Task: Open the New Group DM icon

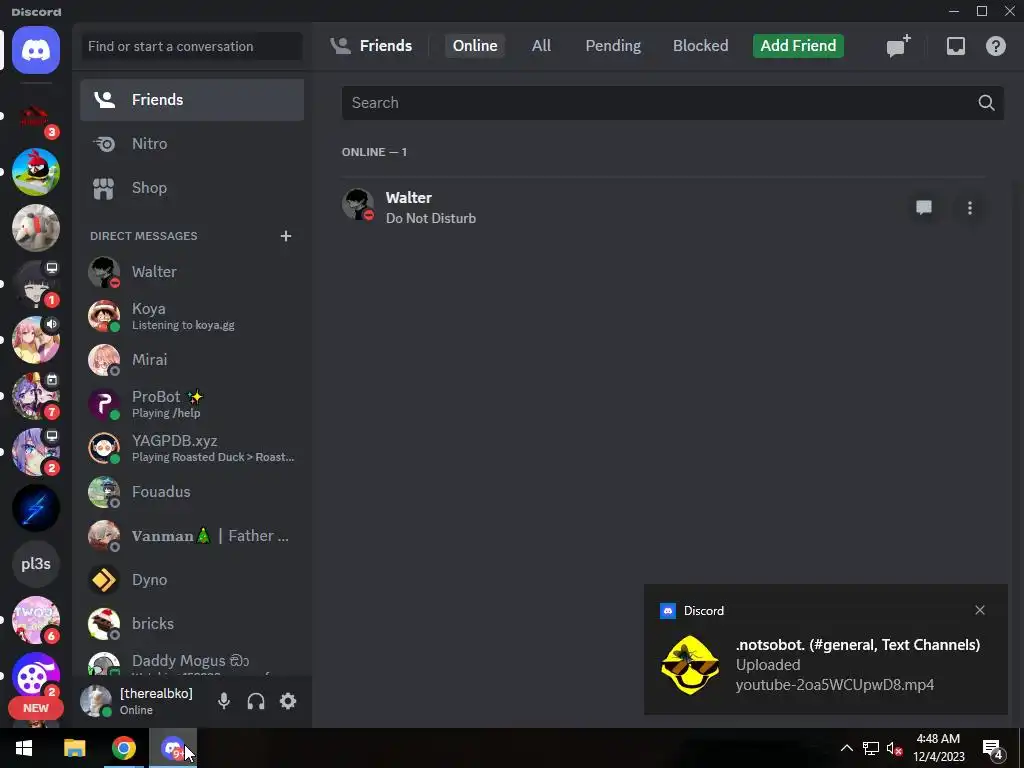Action: pos(898,46)
